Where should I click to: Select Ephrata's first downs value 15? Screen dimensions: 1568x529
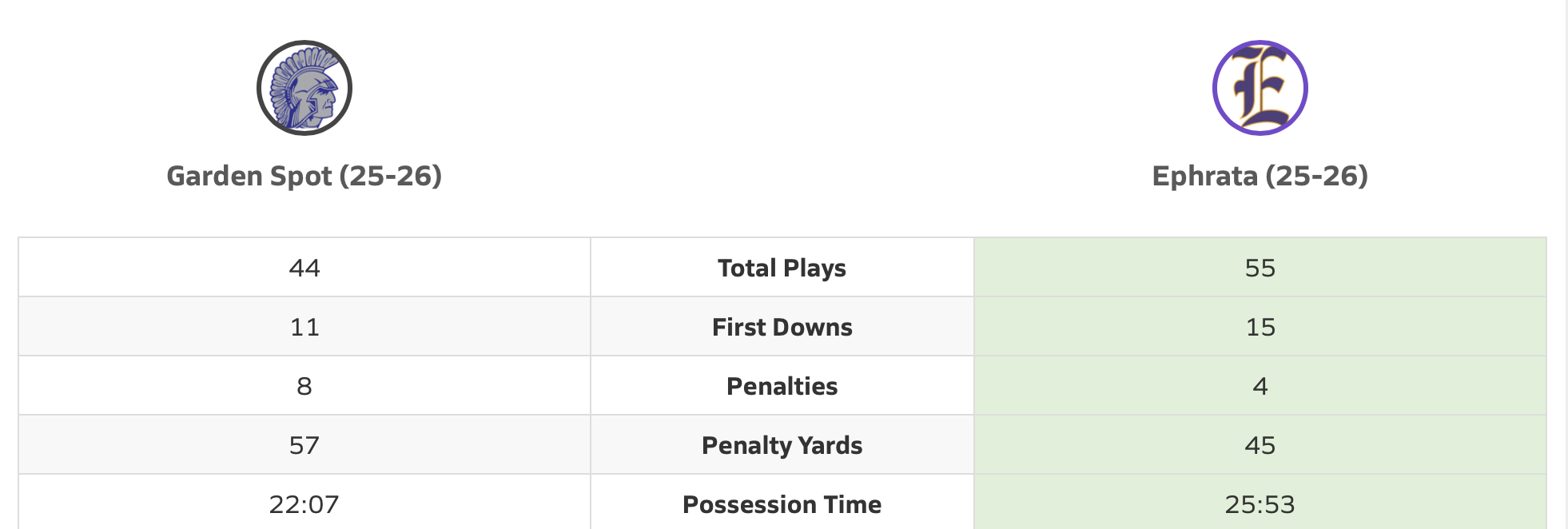[x=1260, y=327]
